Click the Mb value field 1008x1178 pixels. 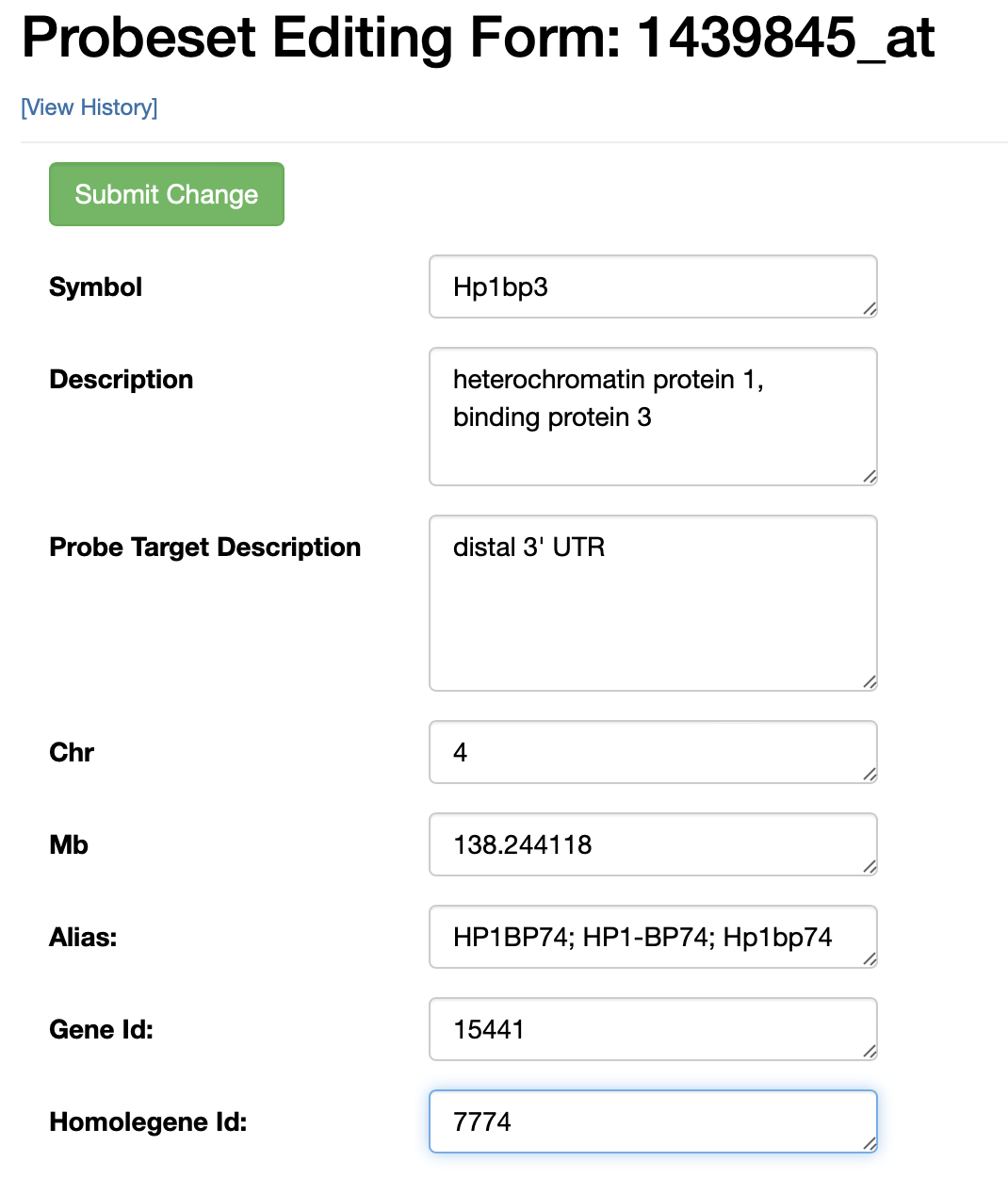click(x=652, y=844)
